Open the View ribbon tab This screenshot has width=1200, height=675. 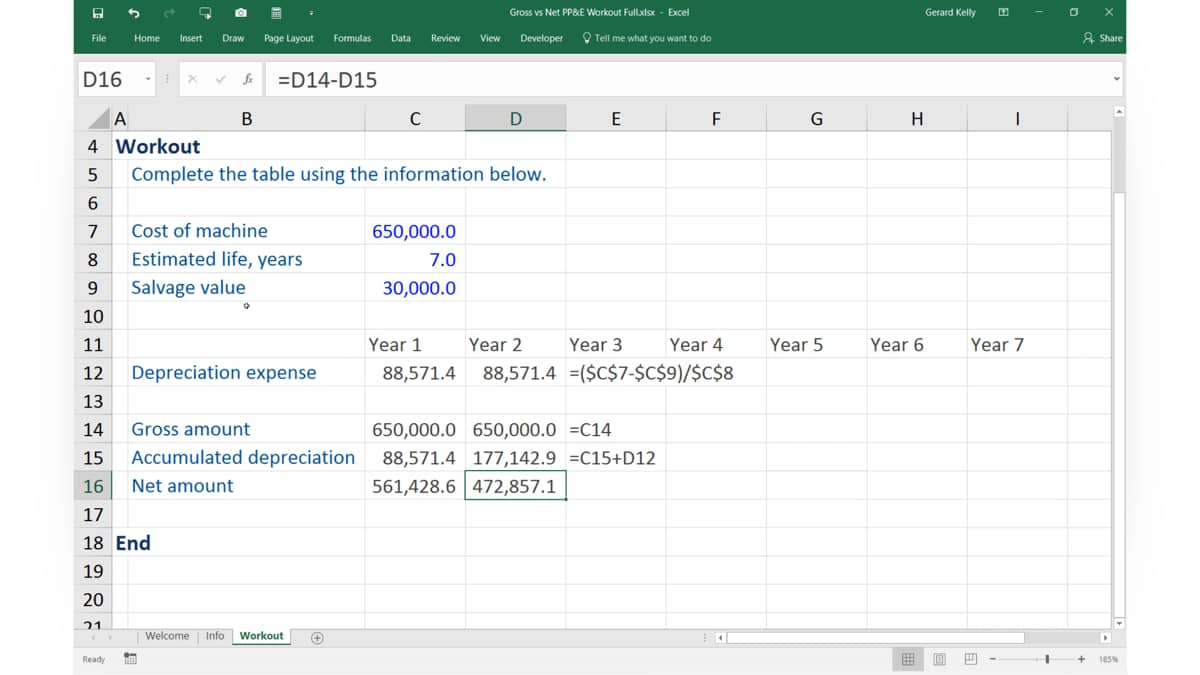click(490, 38)
